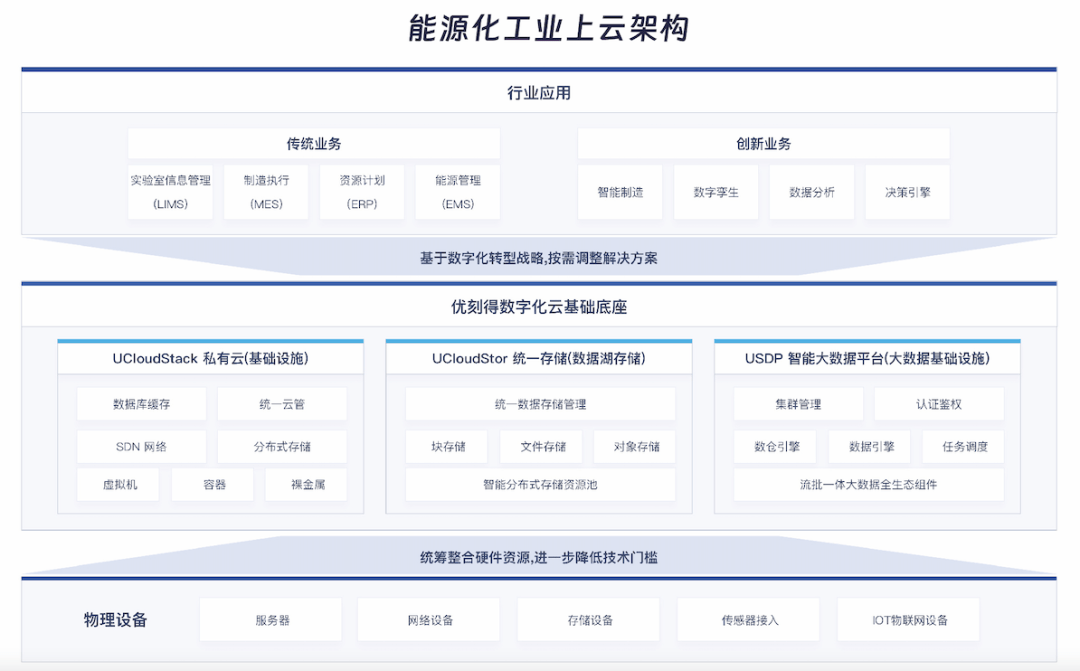
Task: Click the 数据分析 box
Action: coord(811,192)
